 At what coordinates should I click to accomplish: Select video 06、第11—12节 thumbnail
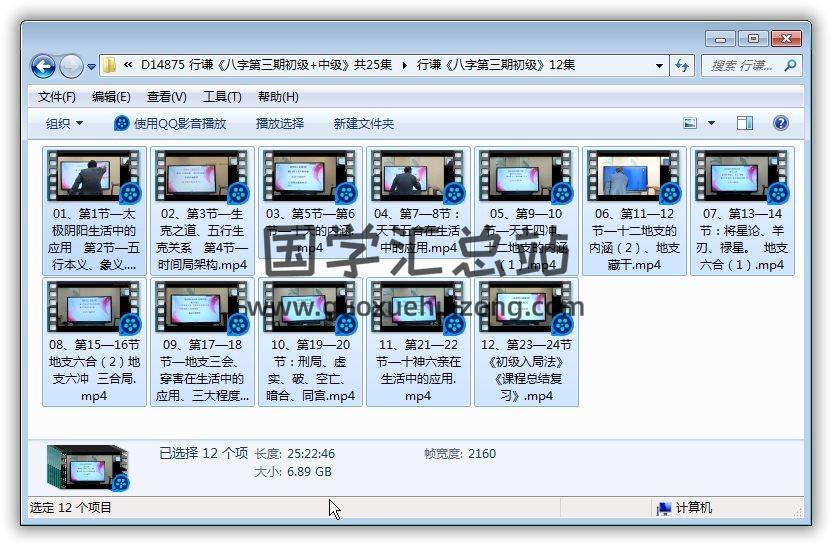pos(634,176)
